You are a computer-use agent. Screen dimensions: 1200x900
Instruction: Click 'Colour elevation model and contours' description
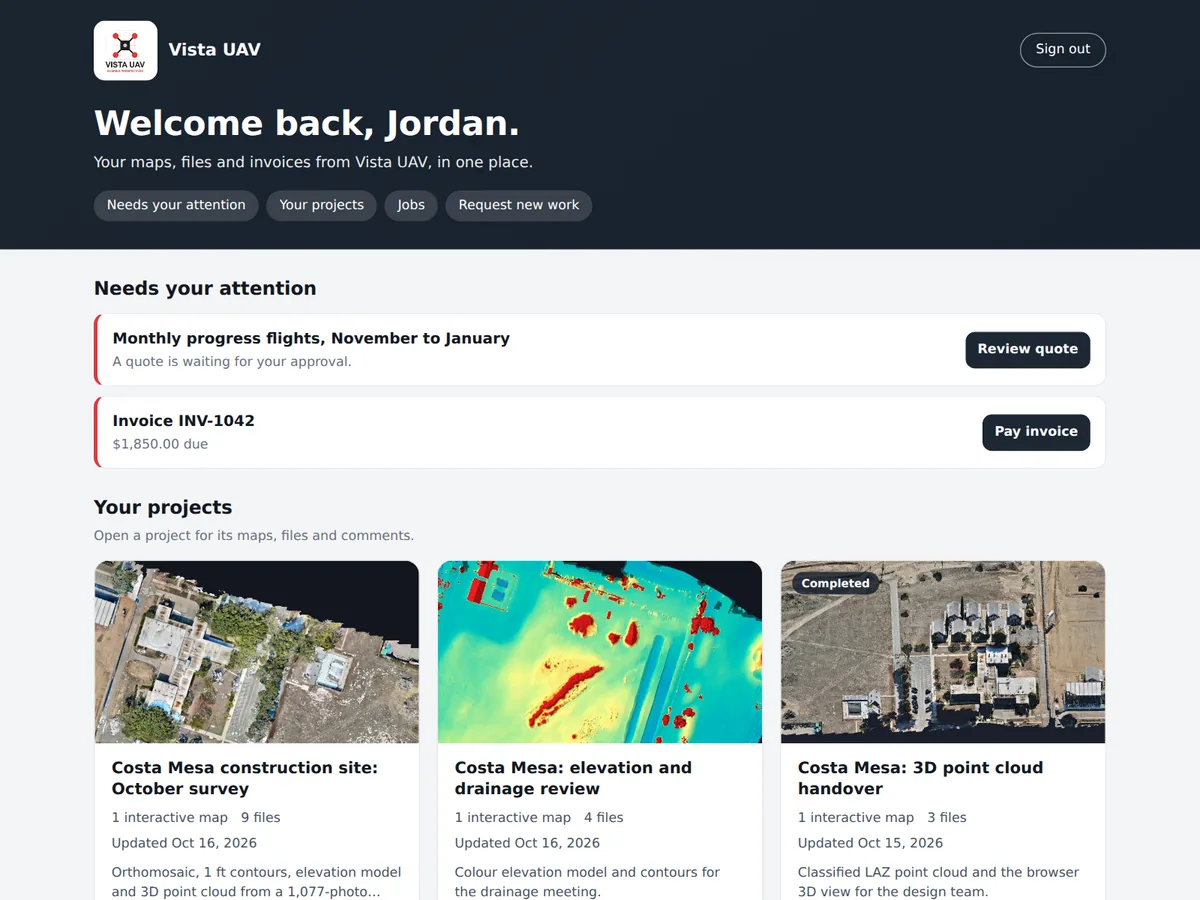click(x=587, y=881)
